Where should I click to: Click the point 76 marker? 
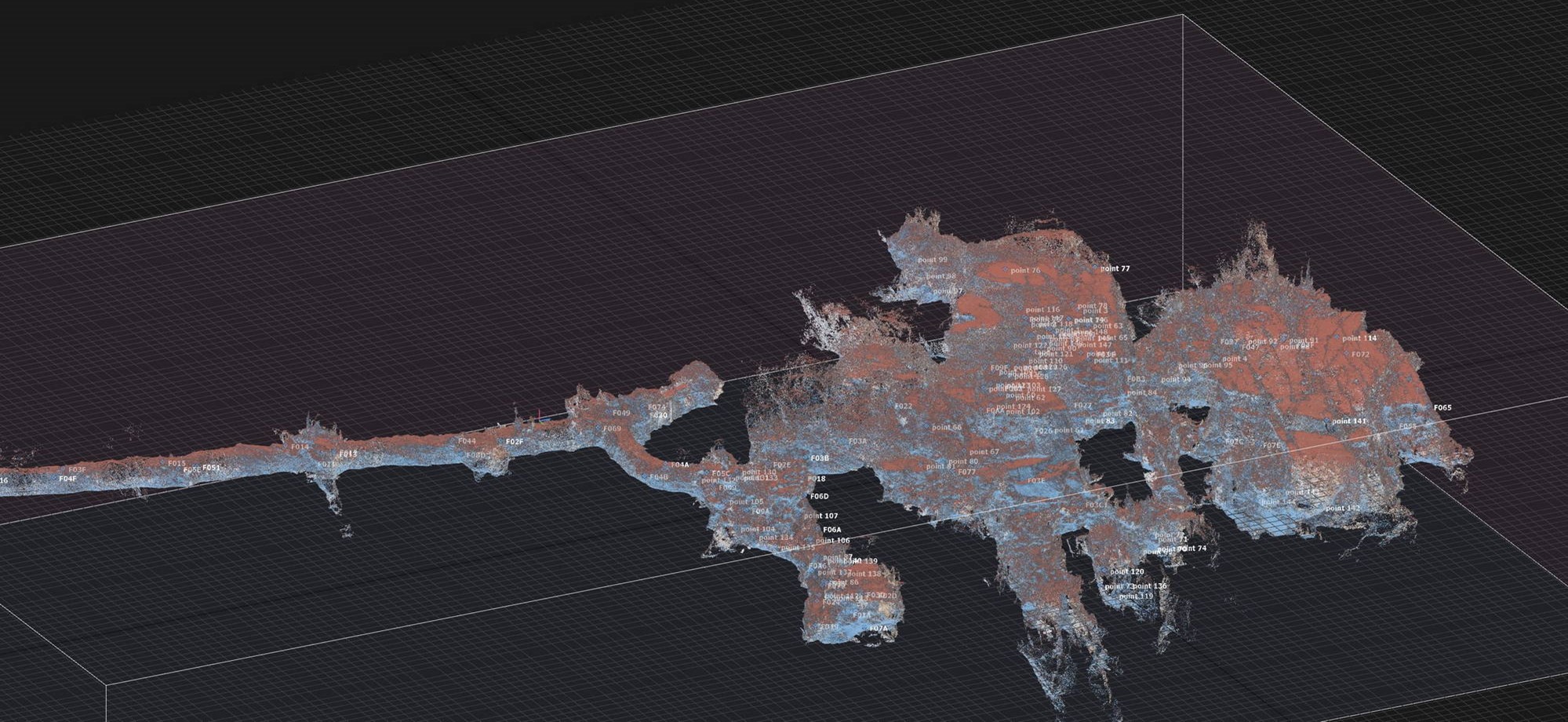coord(1024,271)
